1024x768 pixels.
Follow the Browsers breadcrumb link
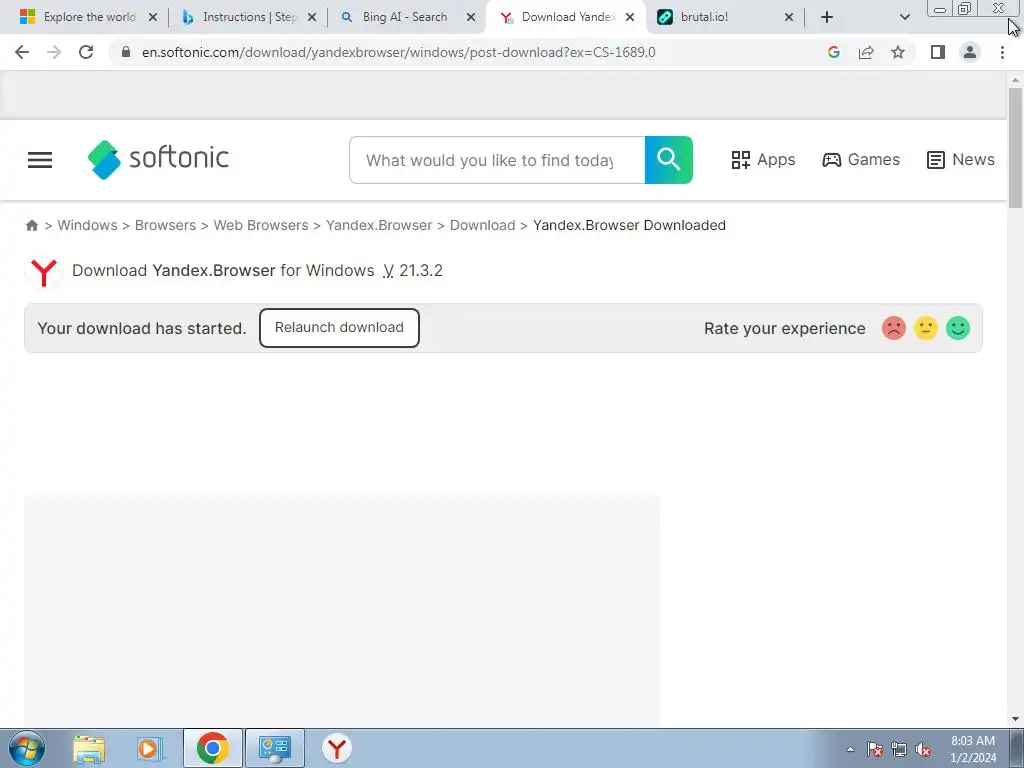165,225
